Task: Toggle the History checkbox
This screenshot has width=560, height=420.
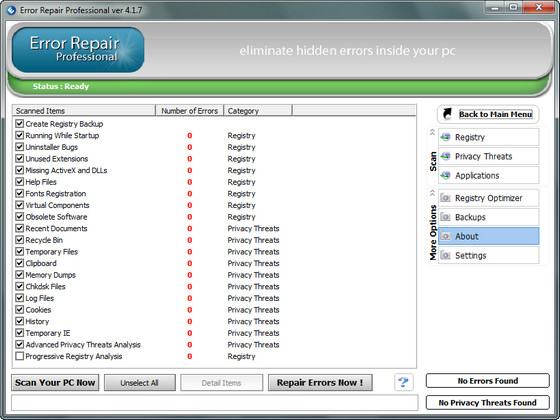Action: [x=20, y=321]
